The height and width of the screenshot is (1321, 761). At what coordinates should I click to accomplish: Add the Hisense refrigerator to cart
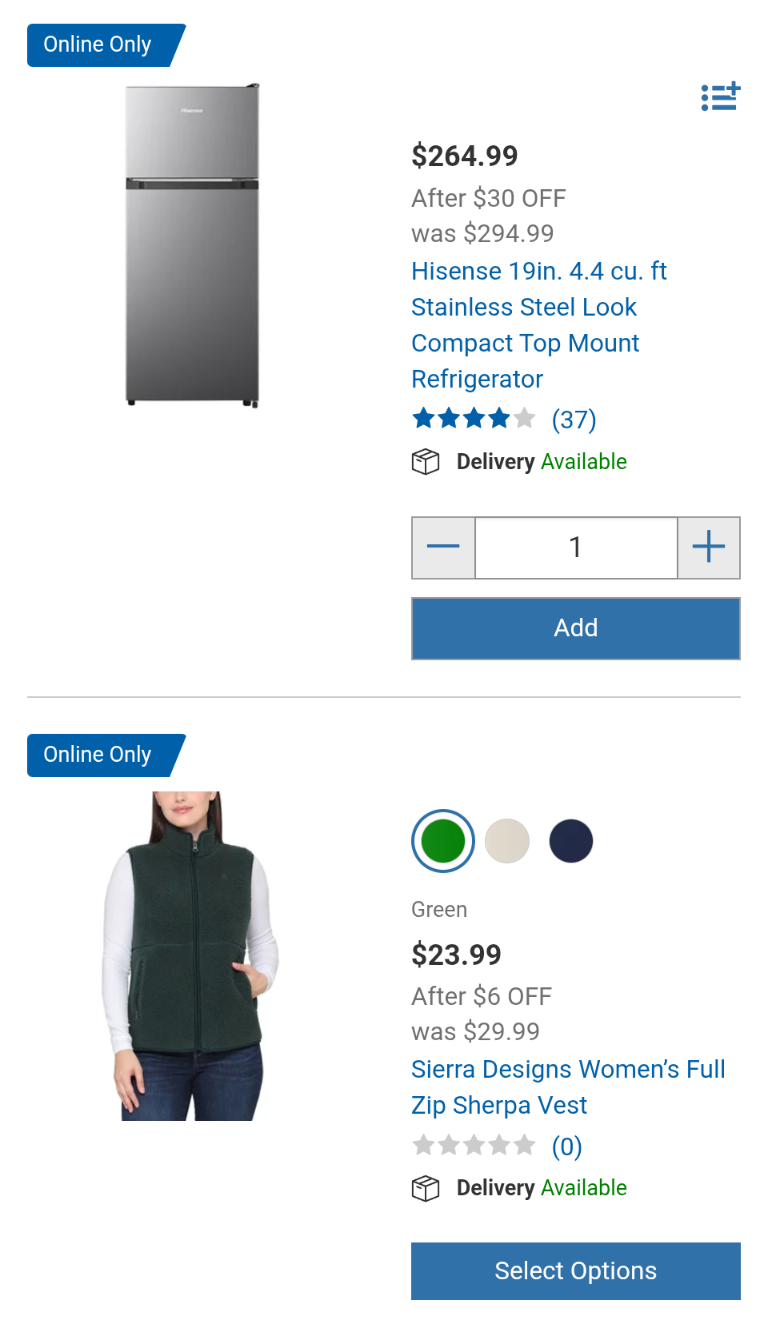pos(576,628)
